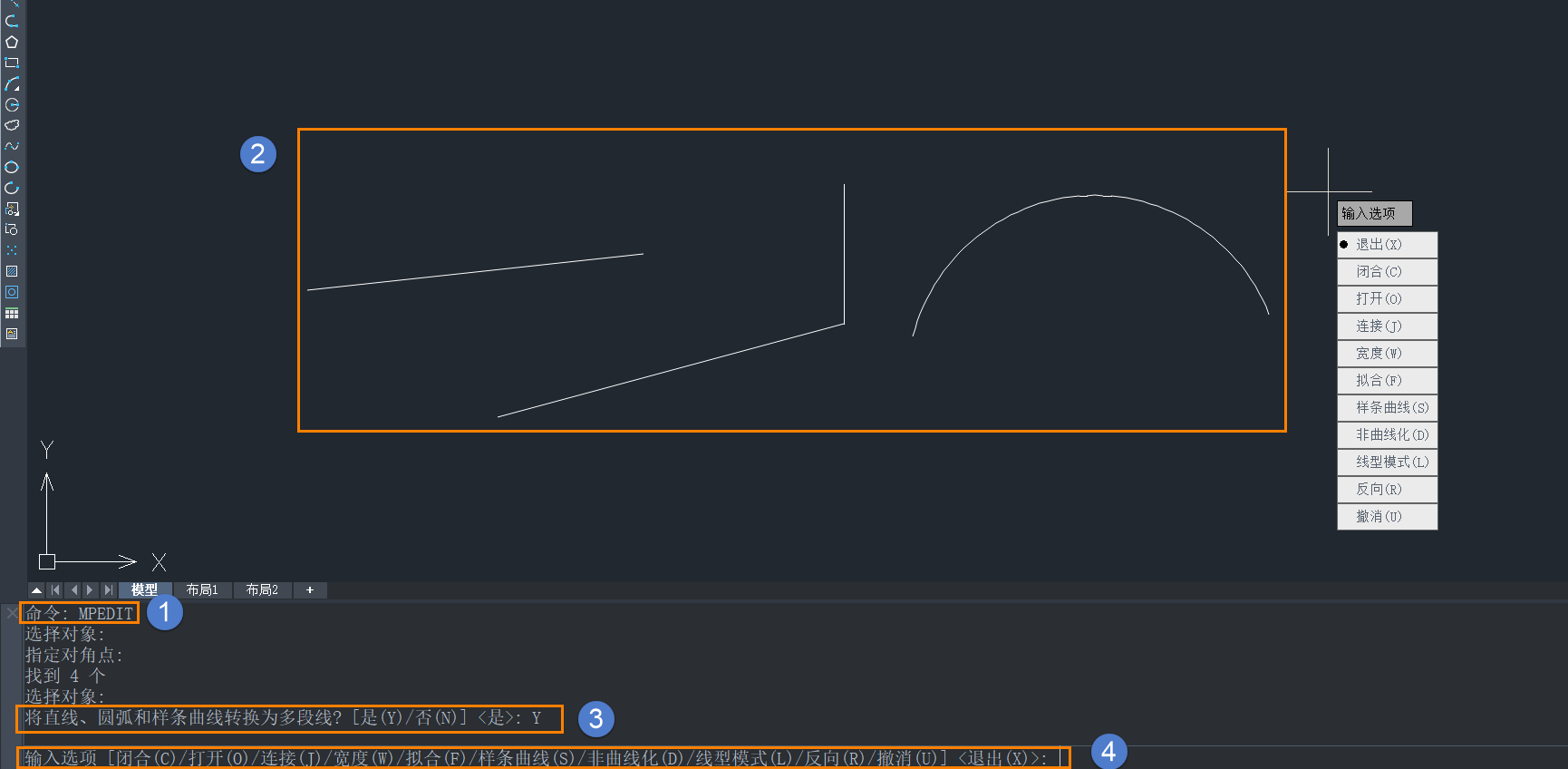Choose 样条曲线(S) in the option menu
This screenshot has height=769, width=1568.
[1387, 408]
